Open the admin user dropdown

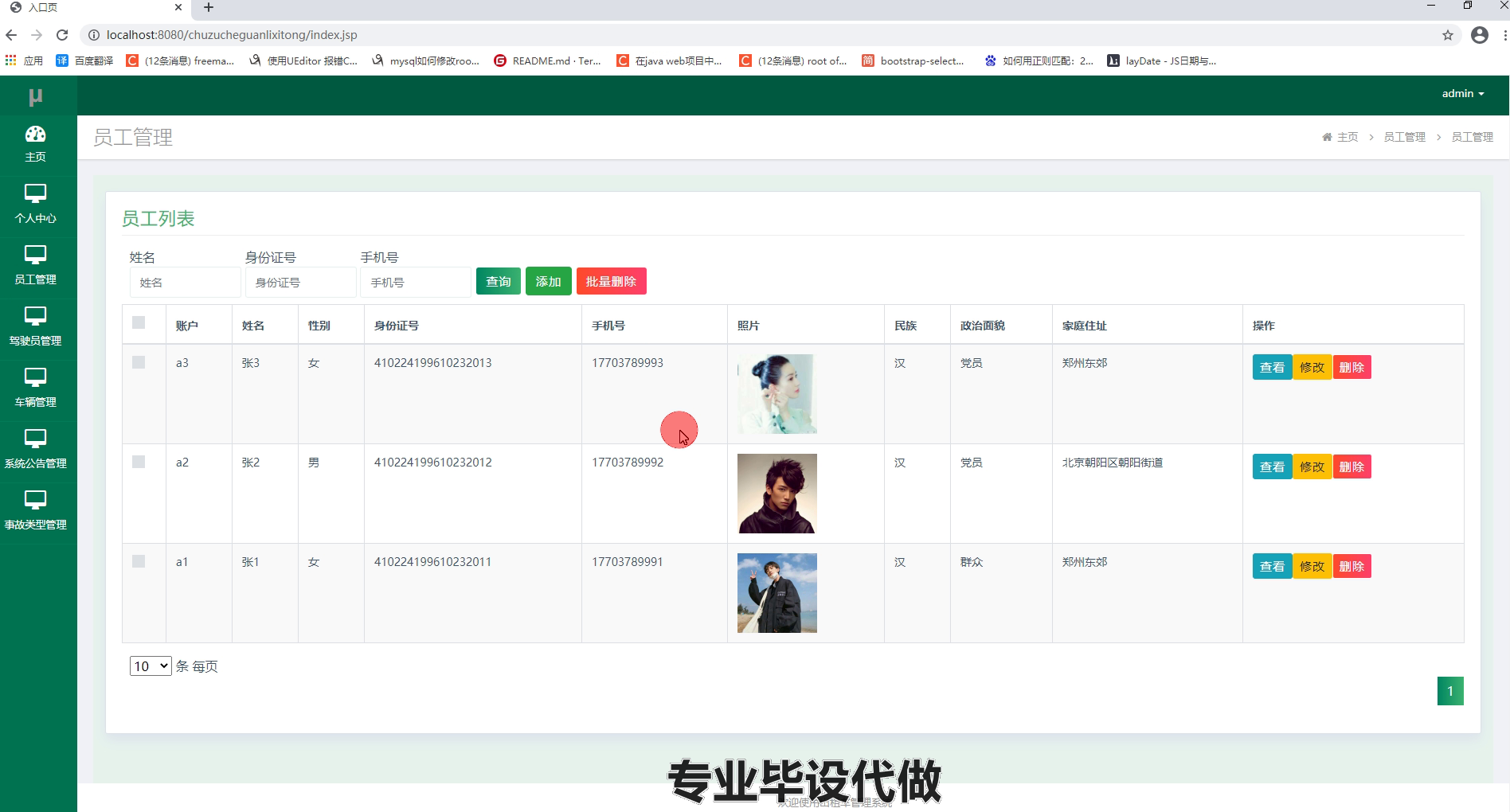tap(1463, 94)
